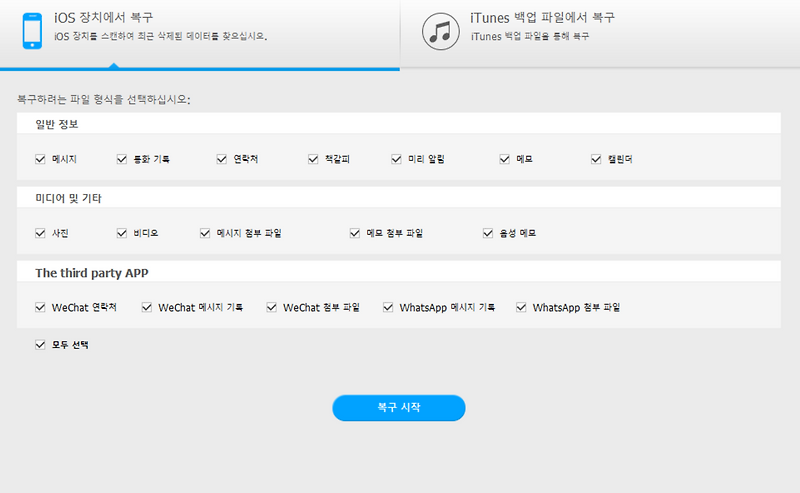The height and width of the screenshot is (493, 800).
Task: Toggle the 비디오 checkbox
Action: pyautogui.click(x=121, y=233)
